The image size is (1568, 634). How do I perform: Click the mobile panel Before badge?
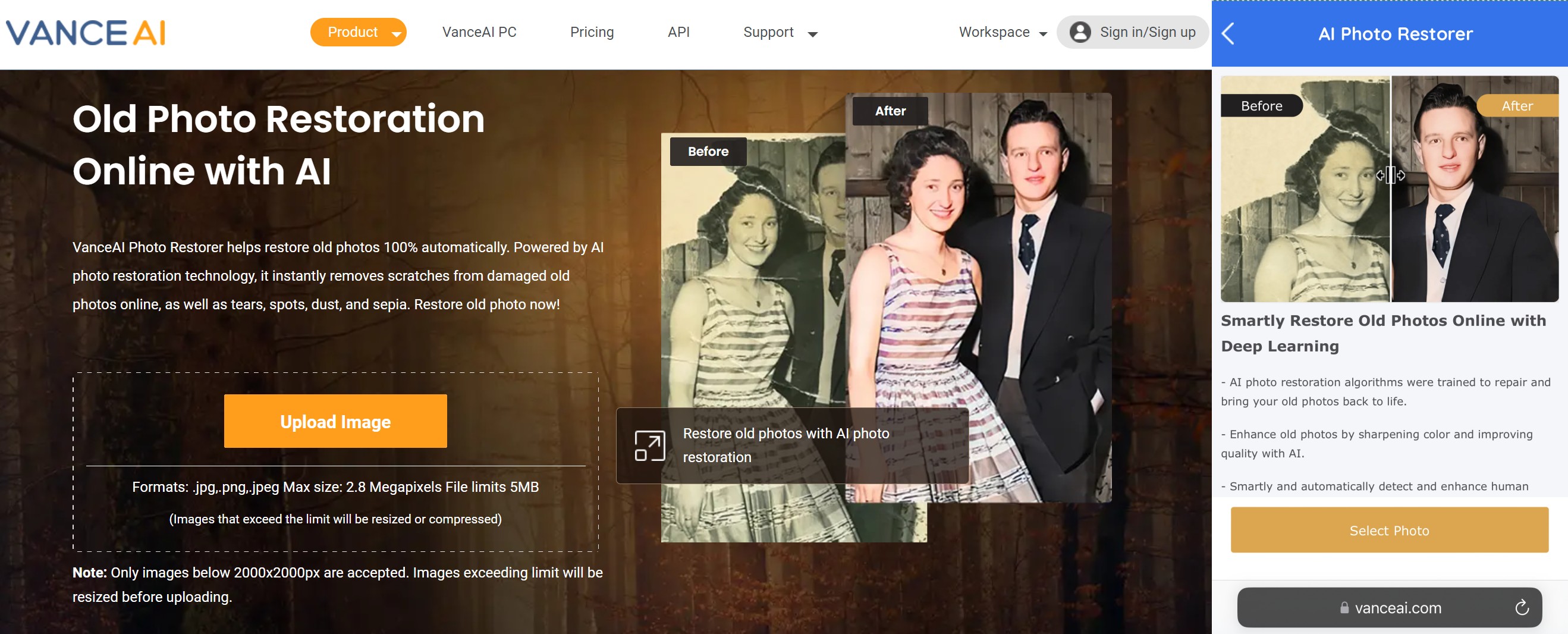1261,106
